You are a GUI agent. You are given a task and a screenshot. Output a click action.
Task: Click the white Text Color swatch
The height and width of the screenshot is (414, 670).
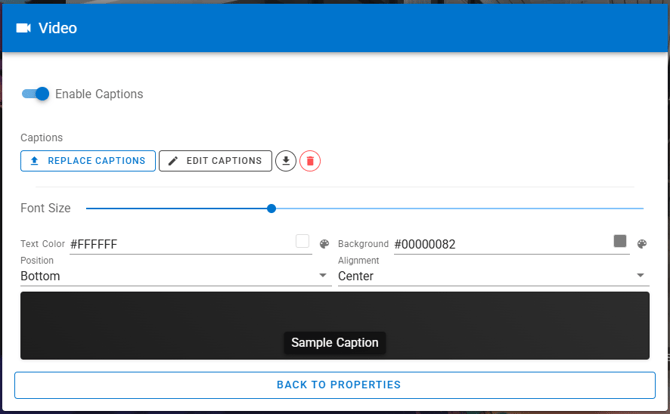coord(302,241)
